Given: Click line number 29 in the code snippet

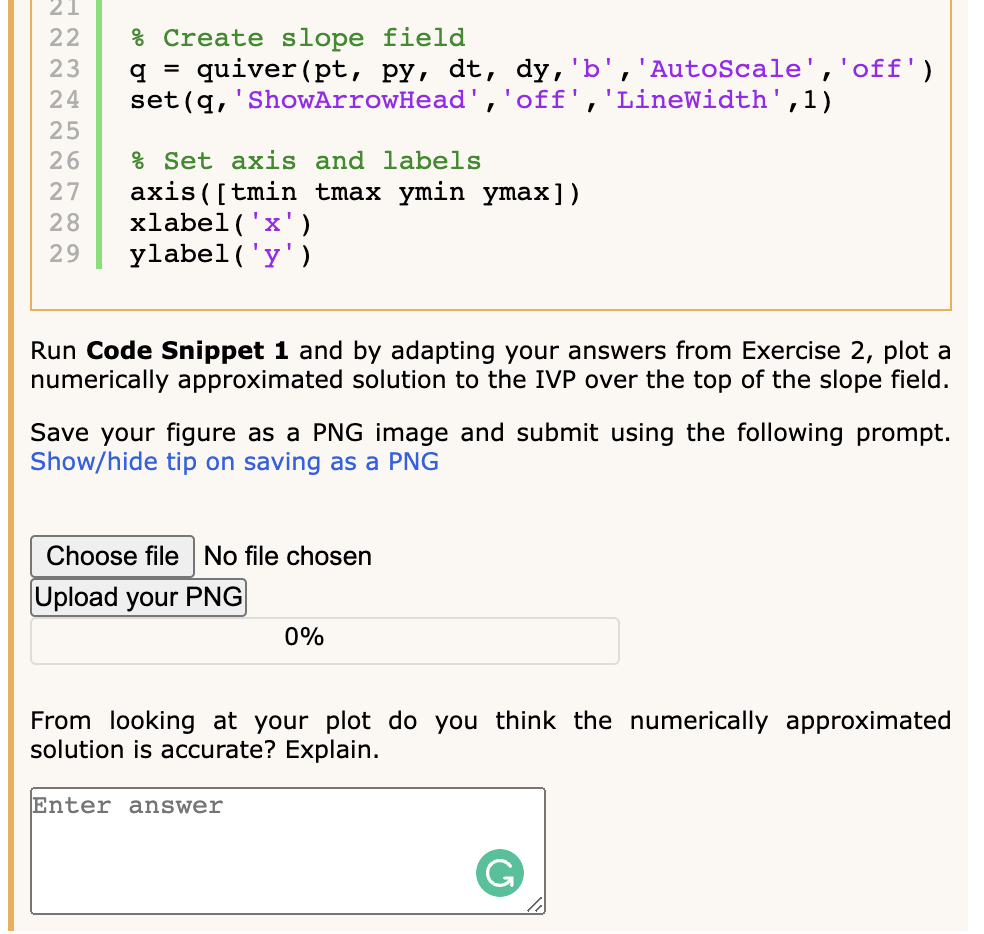Looking at the screenshot, I should click(x=65, y=254).
